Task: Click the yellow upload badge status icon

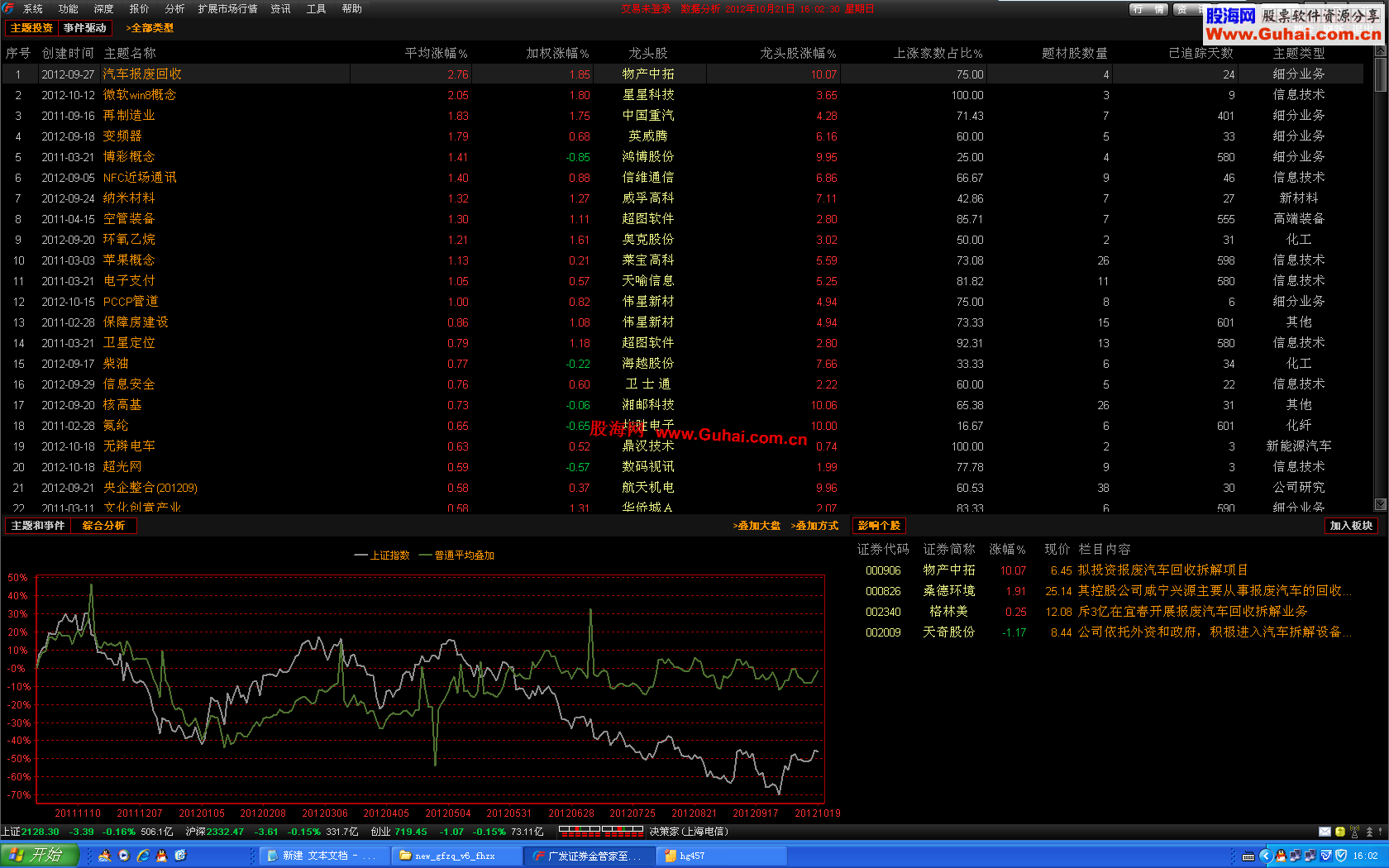Action: (1340, 832)
